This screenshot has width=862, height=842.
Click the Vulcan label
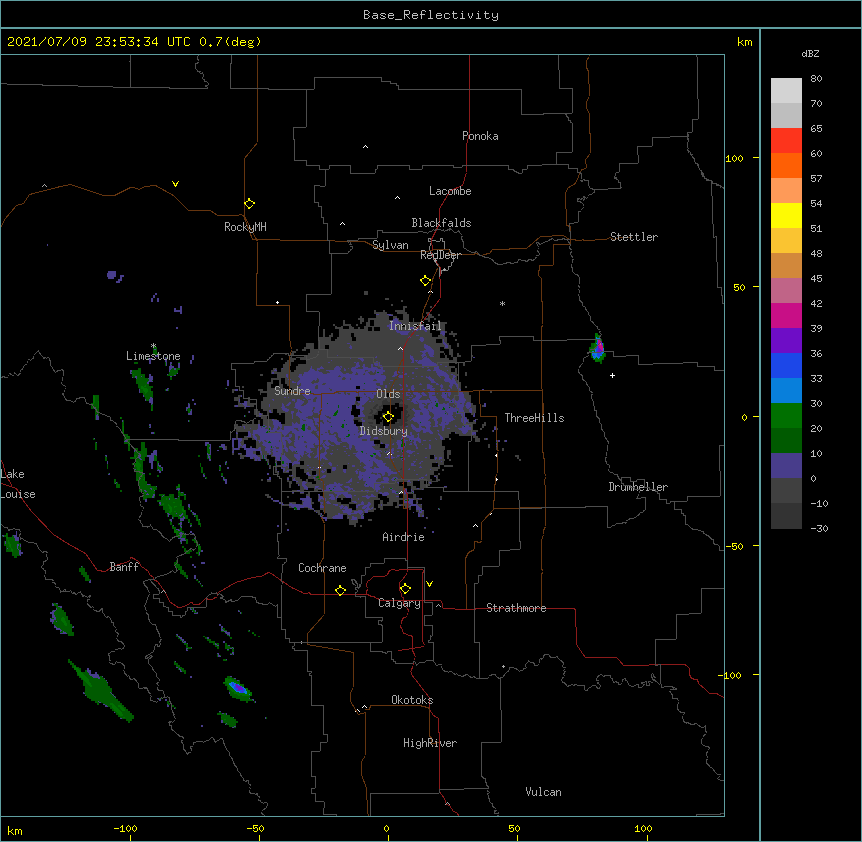point(543,792)
